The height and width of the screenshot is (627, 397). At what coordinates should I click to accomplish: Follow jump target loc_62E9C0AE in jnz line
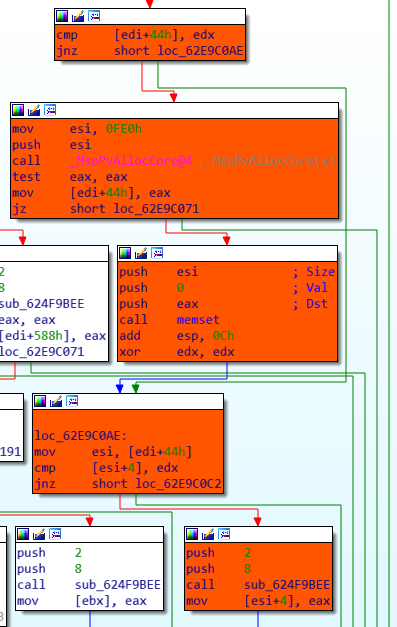tap(200, 51)
